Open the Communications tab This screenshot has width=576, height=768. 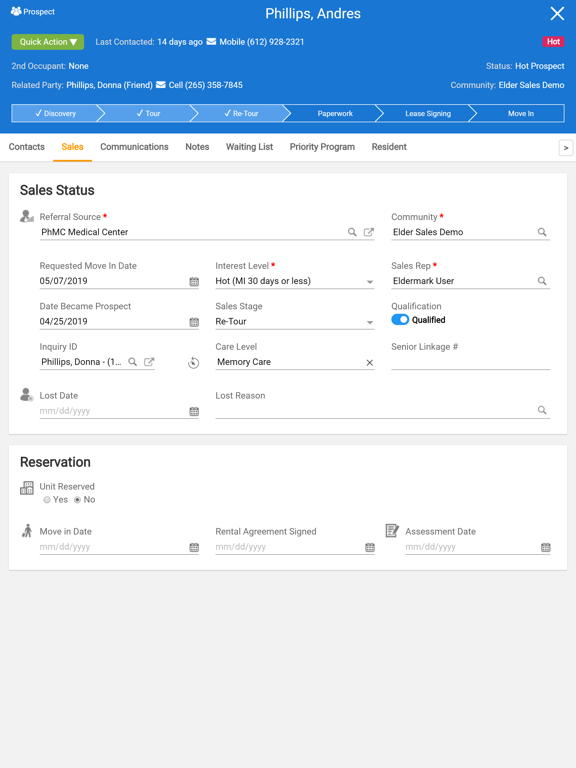pyautogui.click(x=134, y=147)
